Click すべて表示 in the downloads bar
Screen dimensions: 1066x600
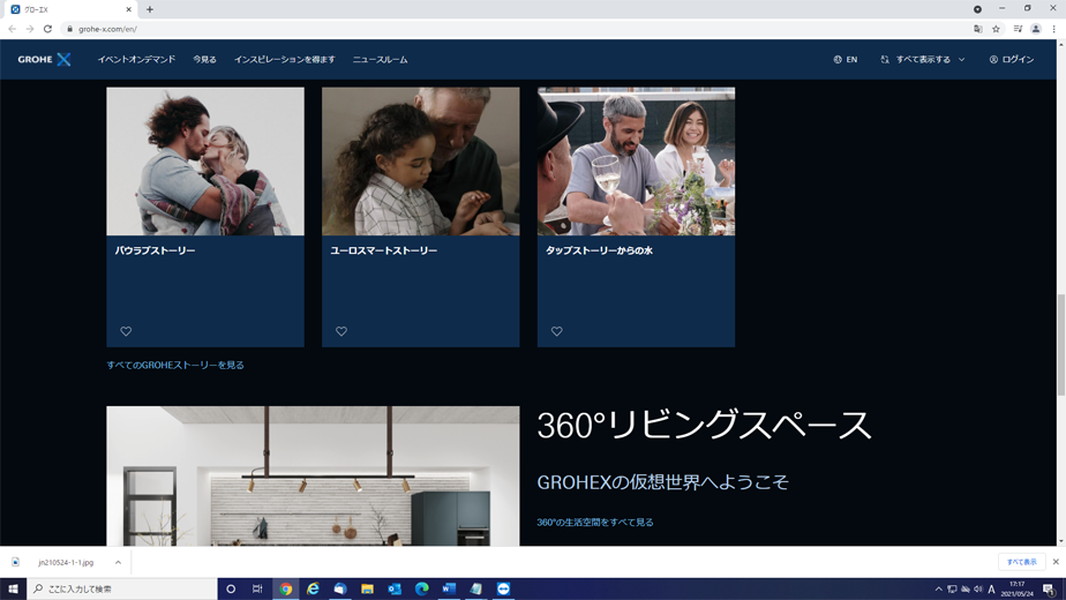click(1022, 562)
